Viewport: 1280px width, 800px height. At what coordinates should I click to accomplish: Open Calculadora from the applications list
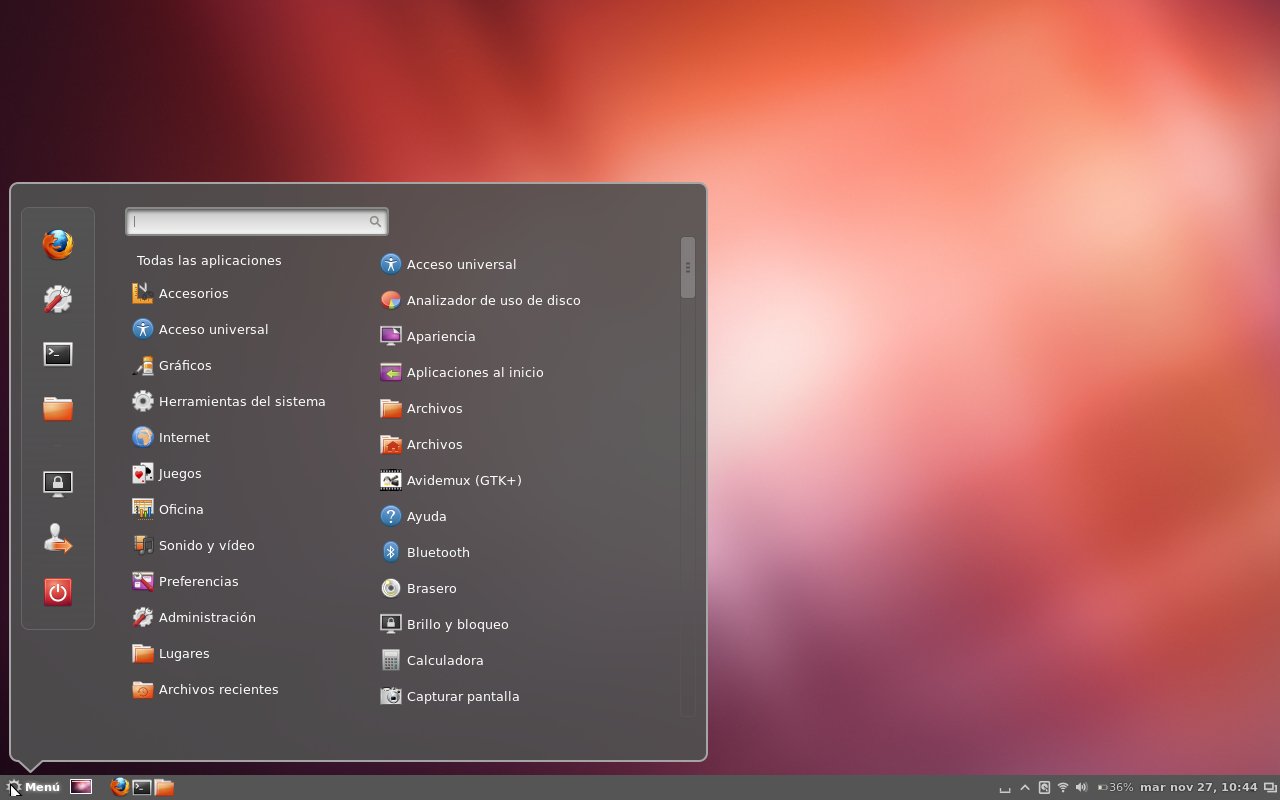[444, 660]
